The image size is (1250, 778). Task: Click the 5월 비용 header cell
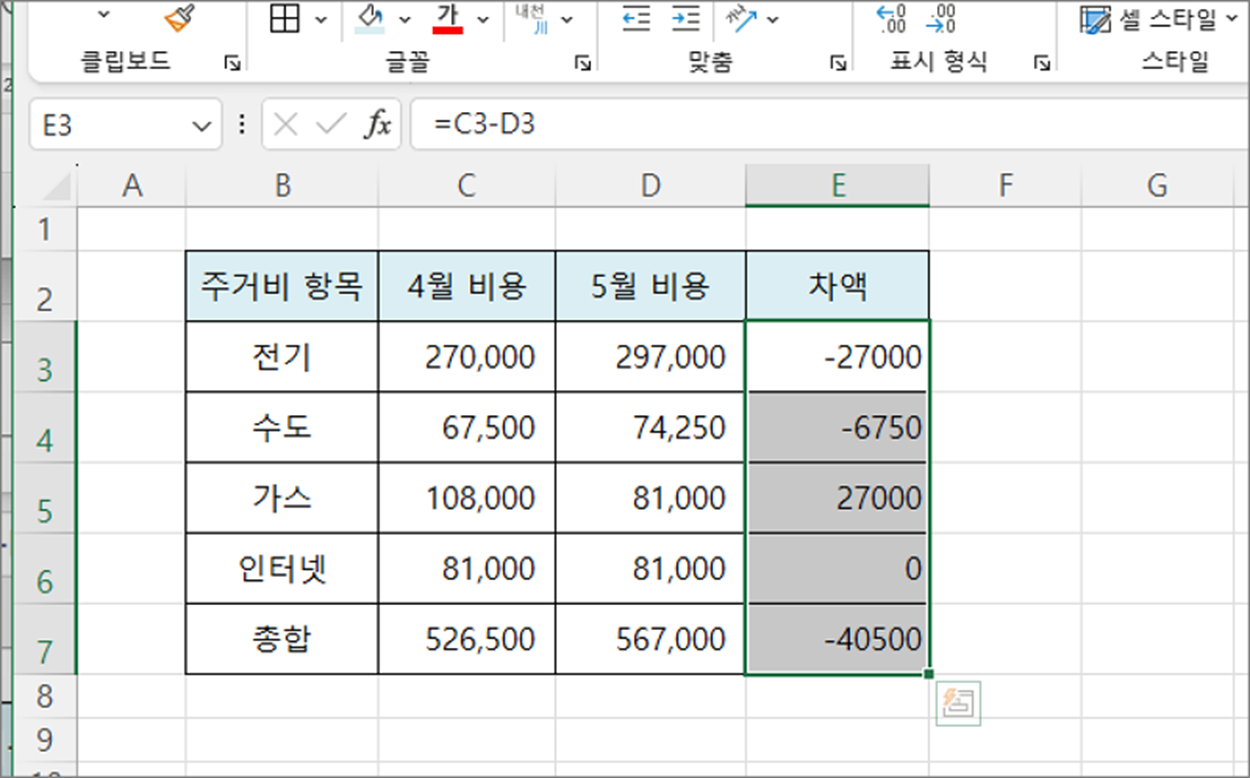[651, 287]
